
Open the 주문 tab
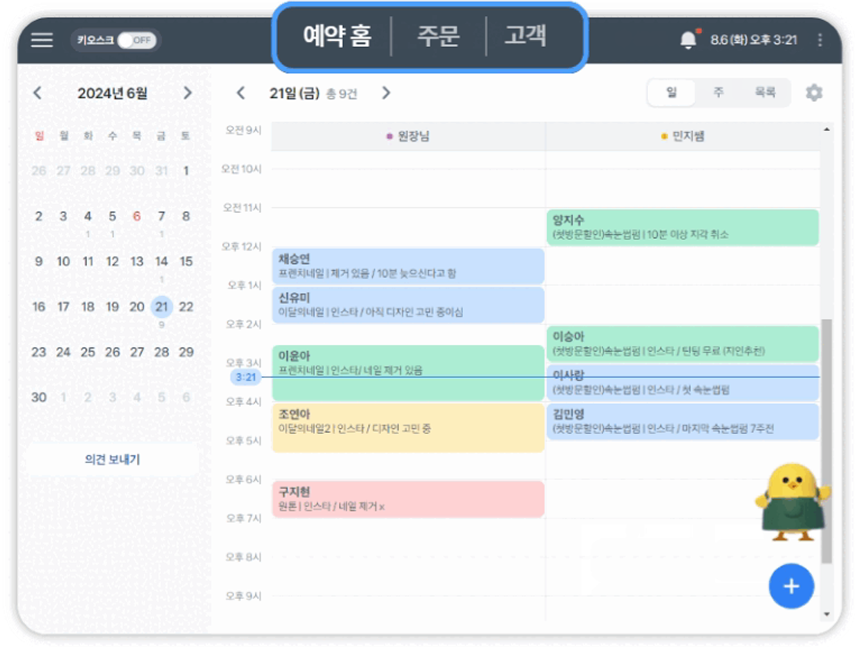(x=437, y=37)
